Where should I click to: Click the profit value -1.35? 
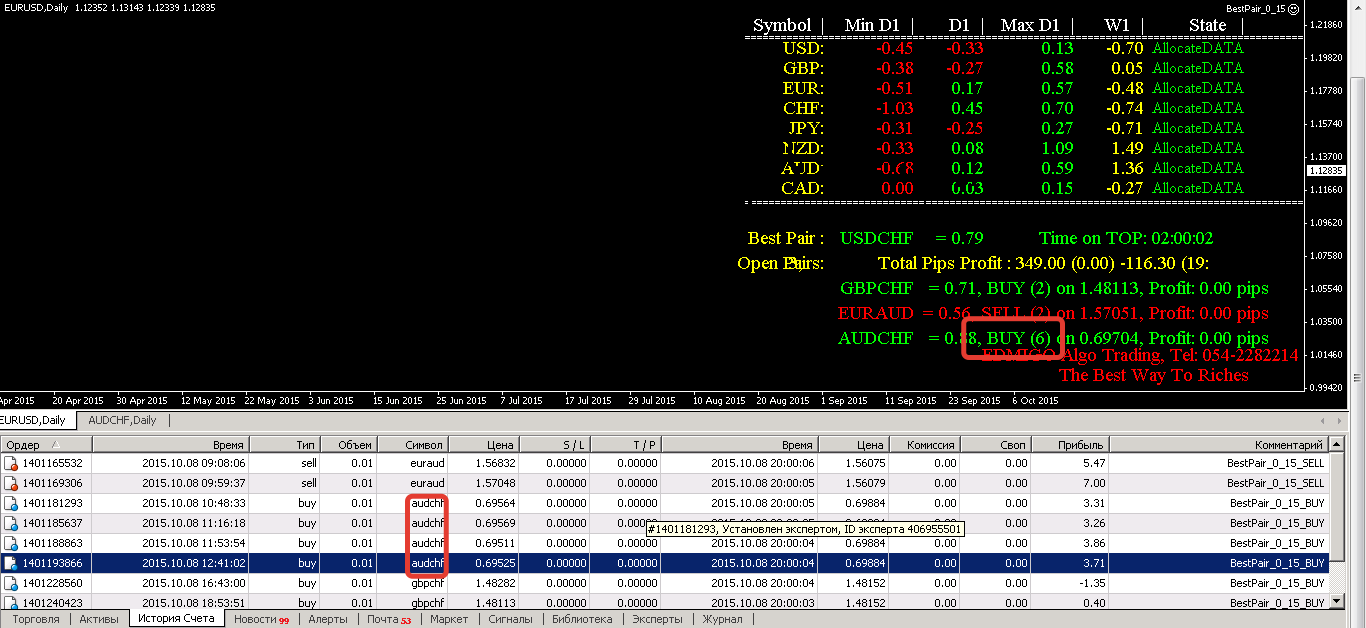1092,583
